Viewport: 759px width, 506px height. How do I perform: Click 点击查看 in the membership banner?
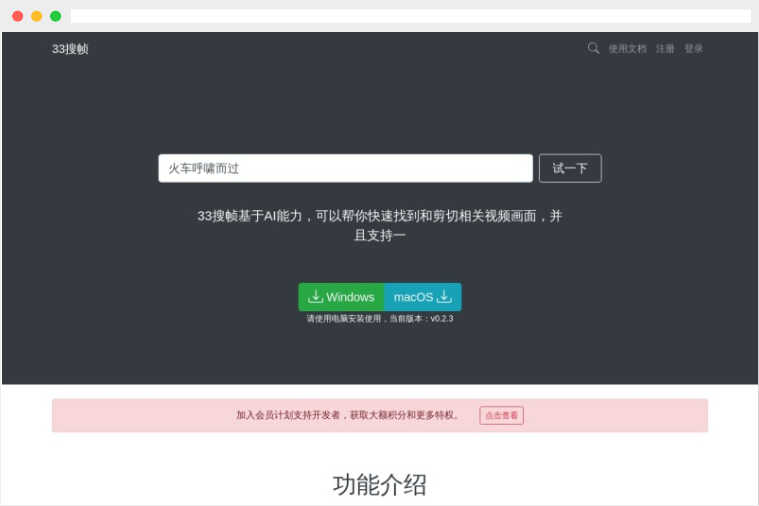coord(501,415)
